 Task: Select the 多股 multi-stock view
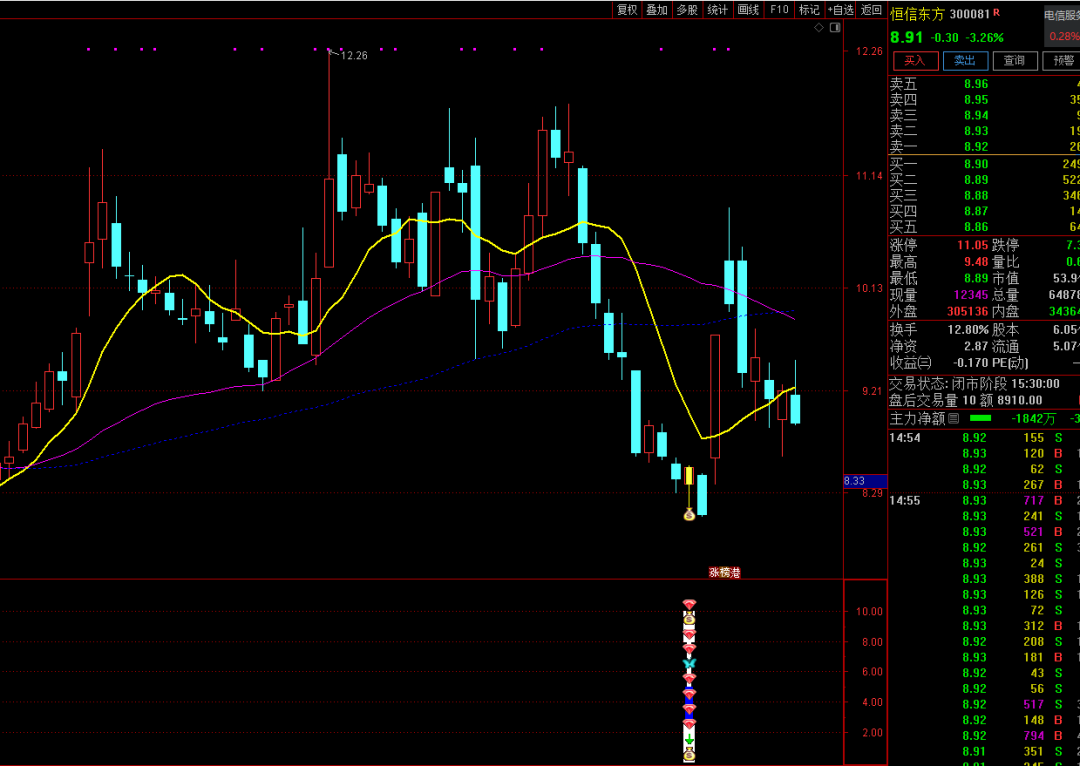click(x=687, y=10)
